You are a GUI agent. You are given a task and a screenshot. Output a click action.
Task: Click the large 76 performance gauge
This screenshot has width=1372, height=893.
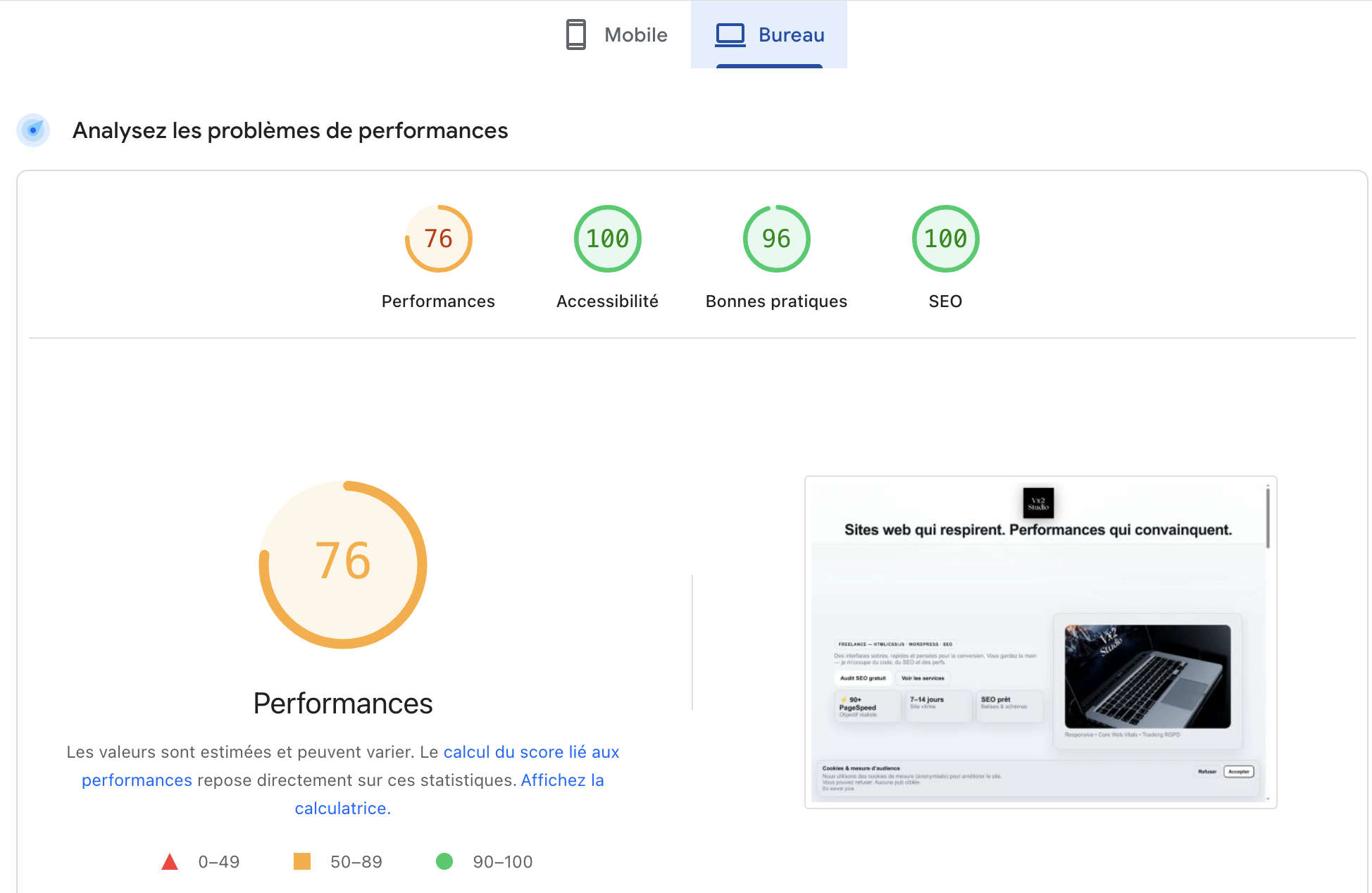pyautogui.click(x=343, y=563)
